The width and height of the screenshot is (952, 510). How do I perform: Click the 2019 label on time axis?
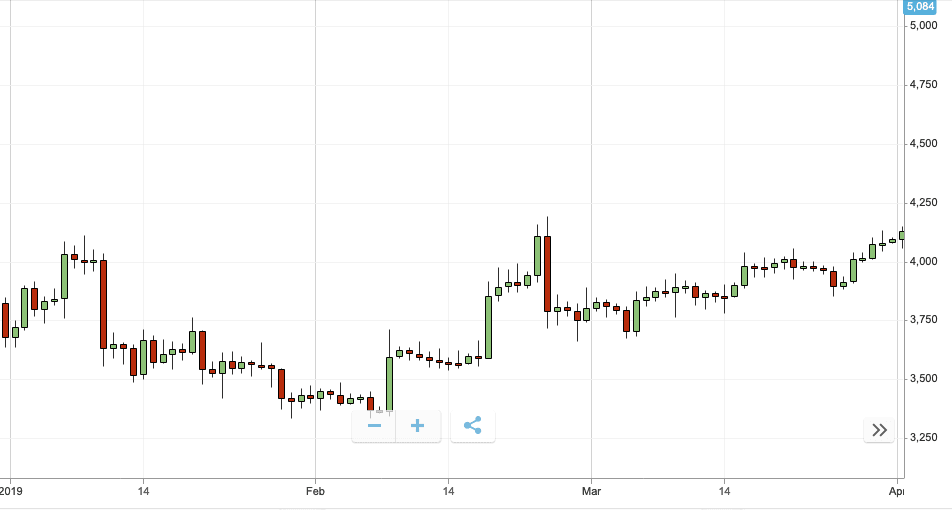10,491
